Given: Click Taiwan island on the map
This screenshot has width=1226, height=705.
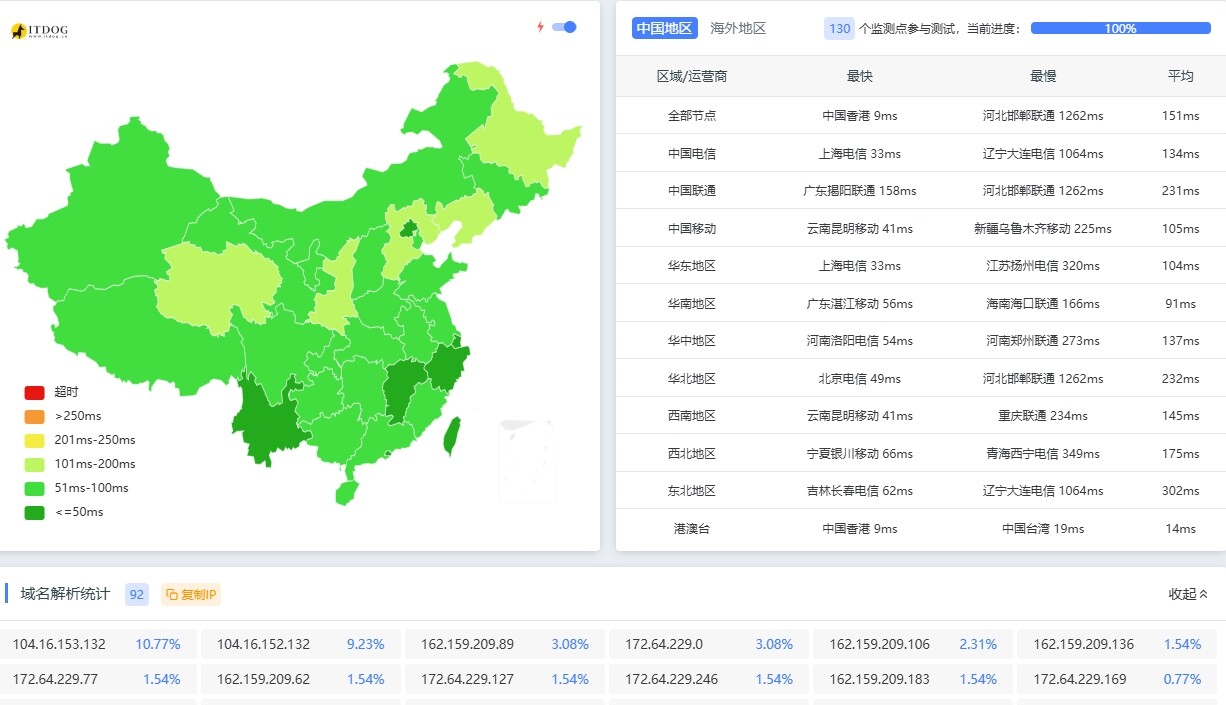Looking at the screenshot, I should point(452,431).
